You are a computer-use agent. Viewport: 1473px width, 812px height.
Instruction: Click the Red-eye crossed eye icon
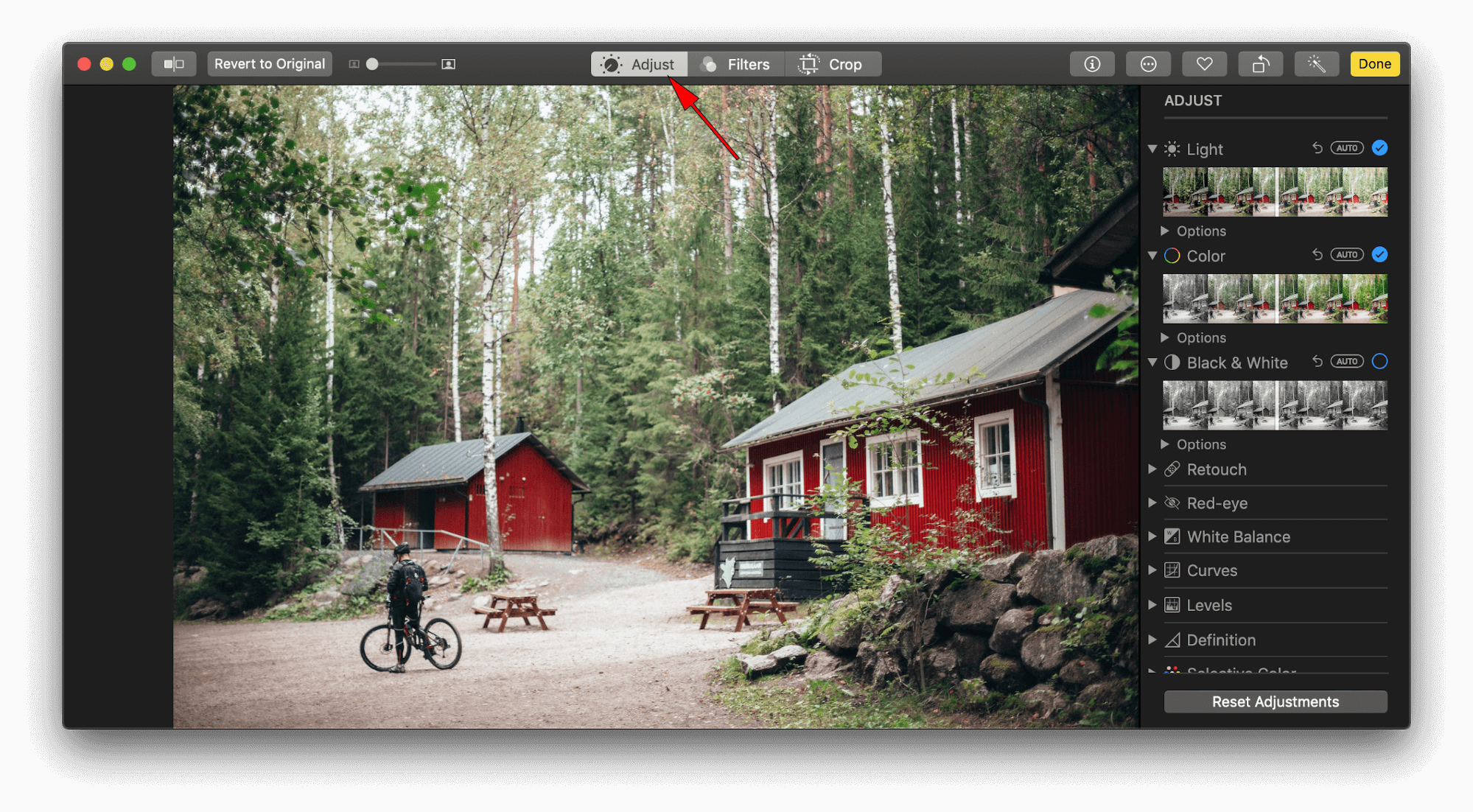(x=1172, y=503)
